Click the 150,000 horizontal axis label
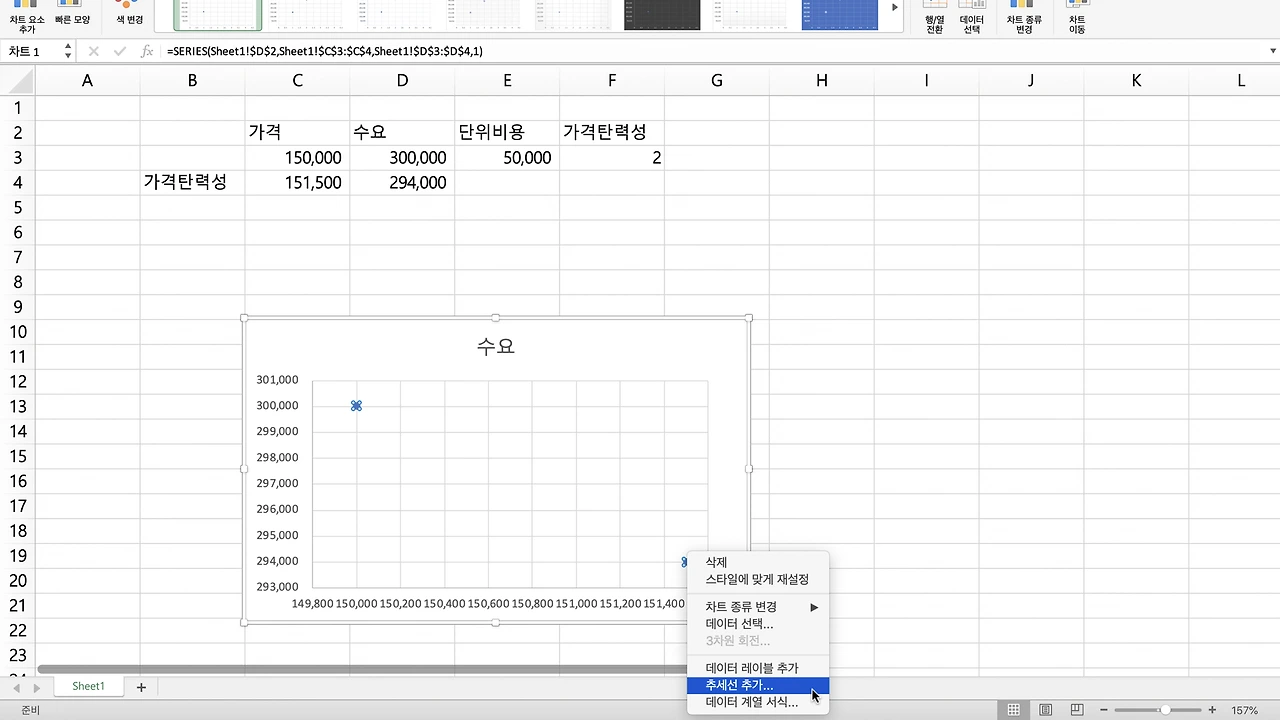 356,604
